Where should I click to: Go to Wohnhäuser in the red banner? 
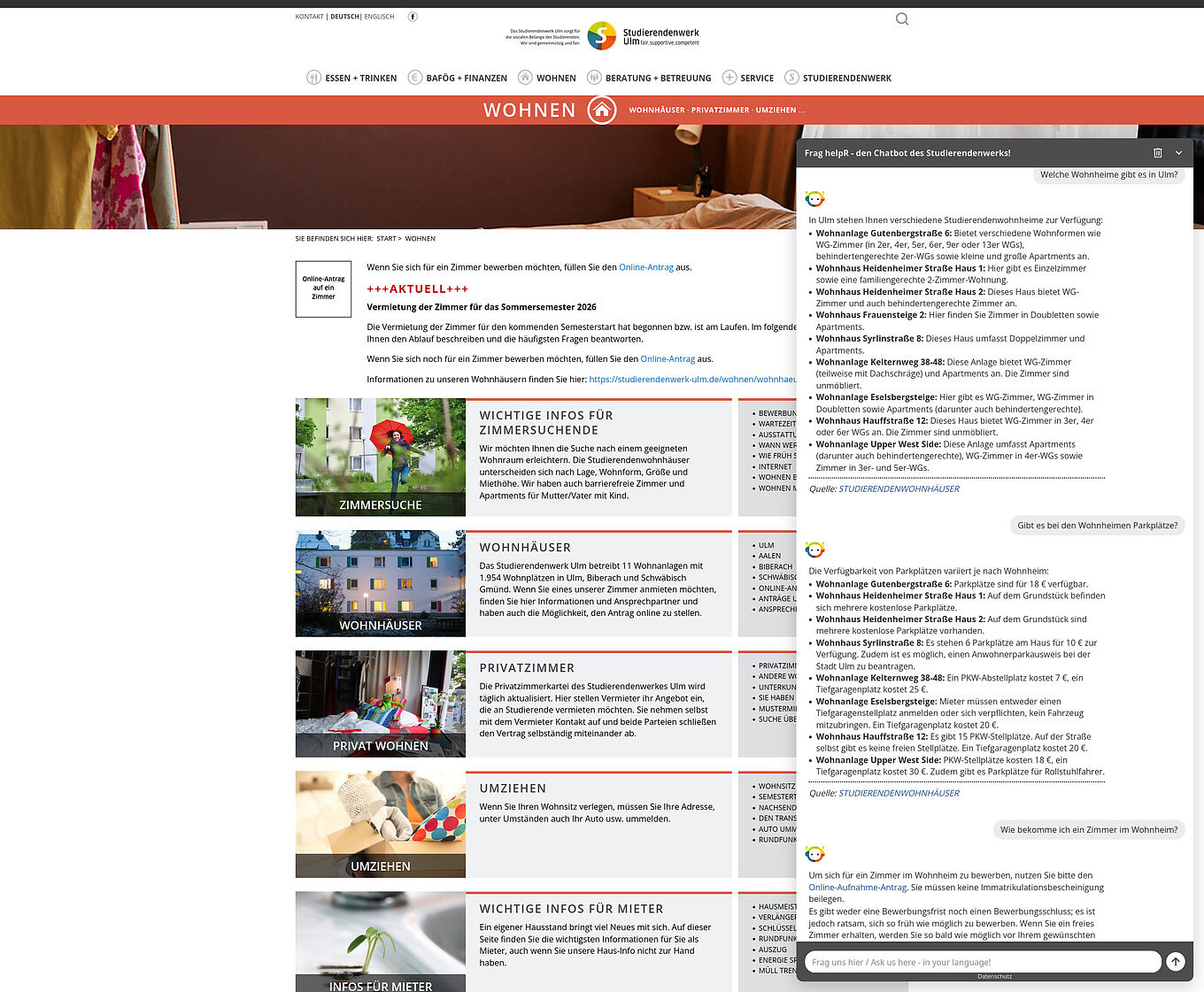coord(657,111)
